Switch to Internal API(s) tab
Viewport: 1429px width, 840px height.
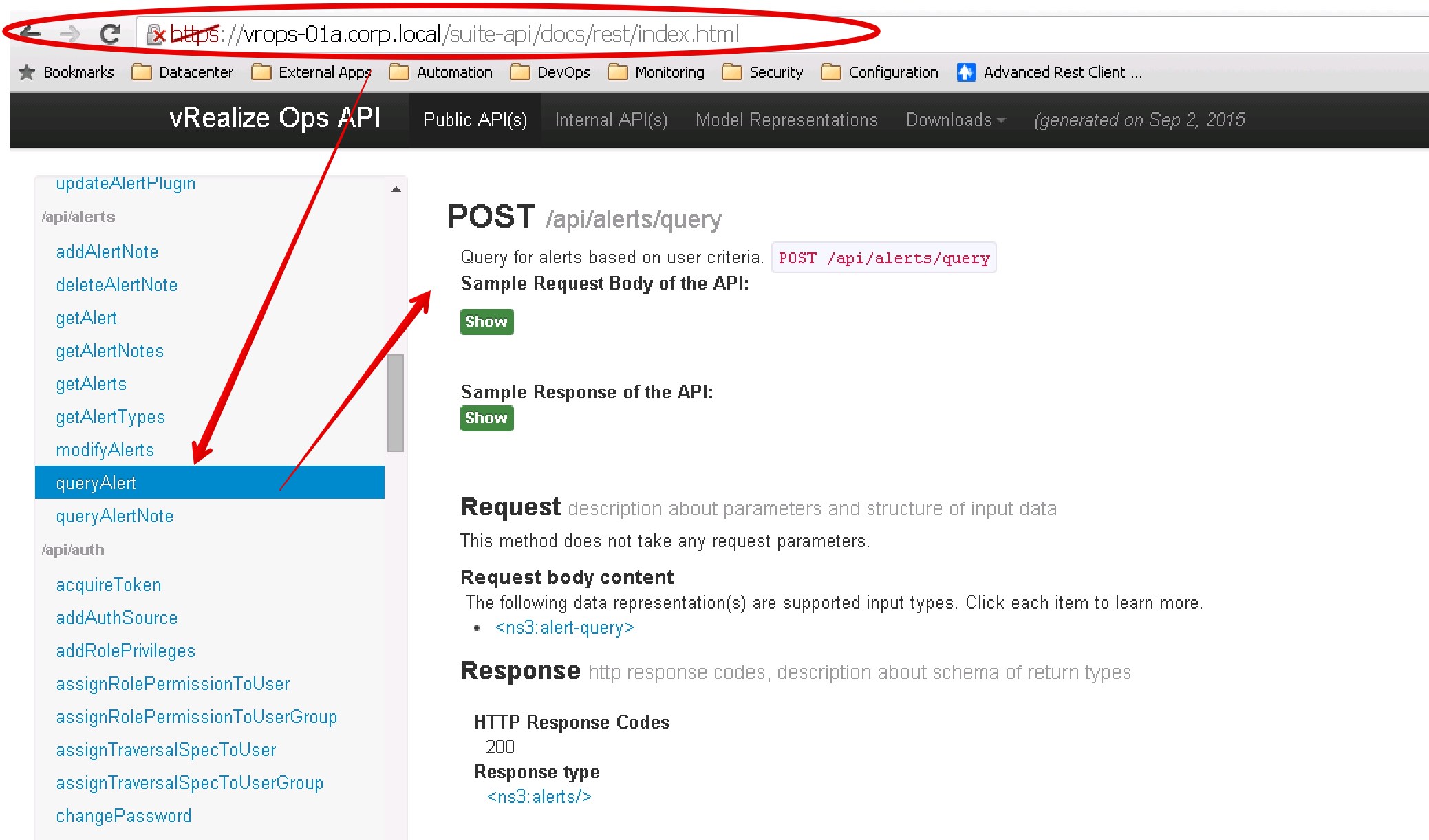611,120
